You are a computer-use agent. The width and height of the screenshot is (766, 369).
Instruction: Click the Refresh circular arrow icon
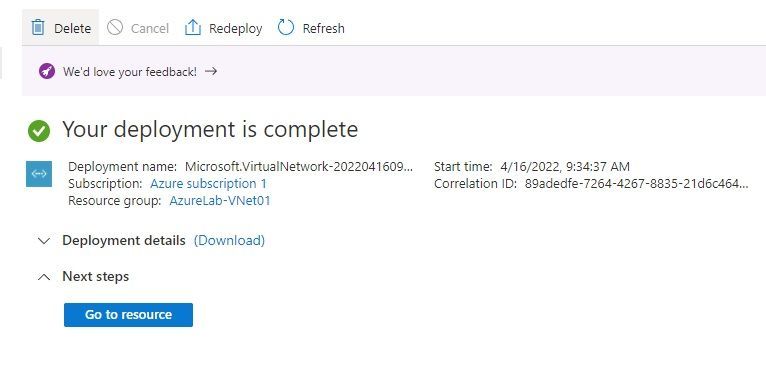pos(286,27)
